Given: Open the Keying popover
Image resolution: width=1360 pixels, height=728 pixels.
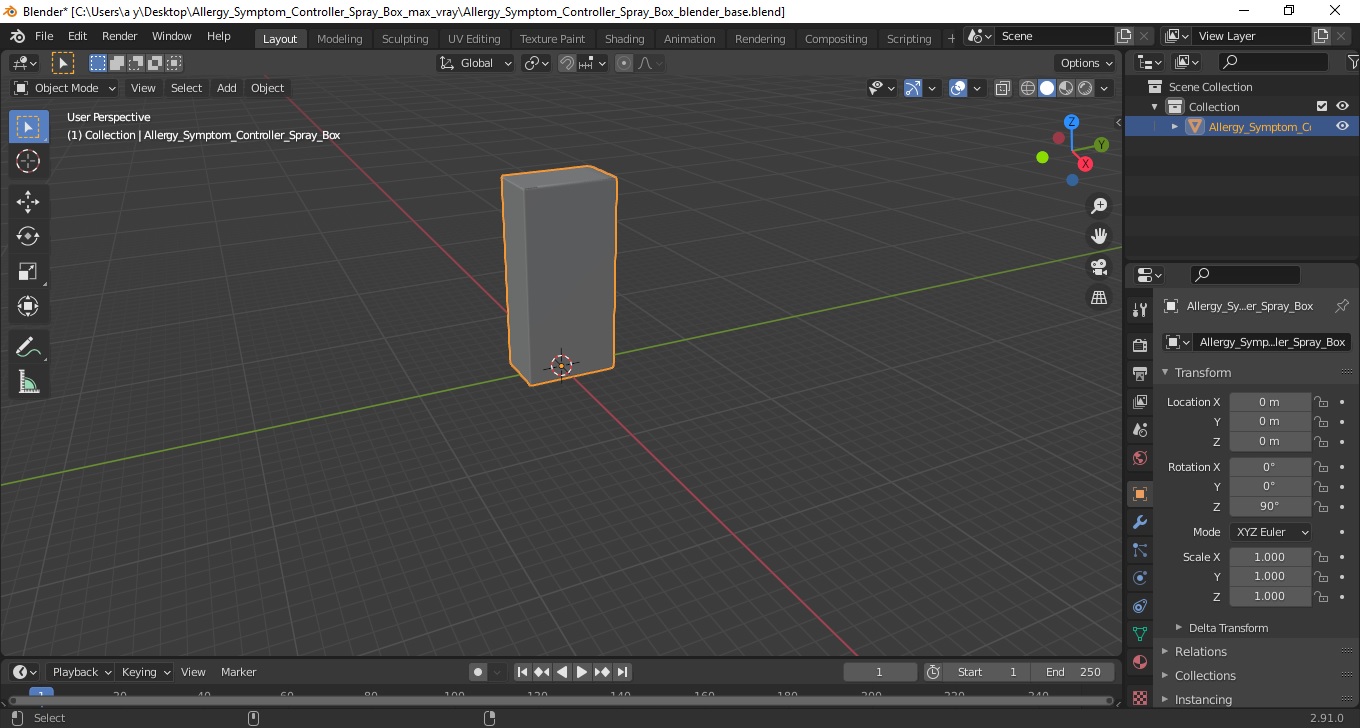Looking at the screenshot, I should pos(145,672).
